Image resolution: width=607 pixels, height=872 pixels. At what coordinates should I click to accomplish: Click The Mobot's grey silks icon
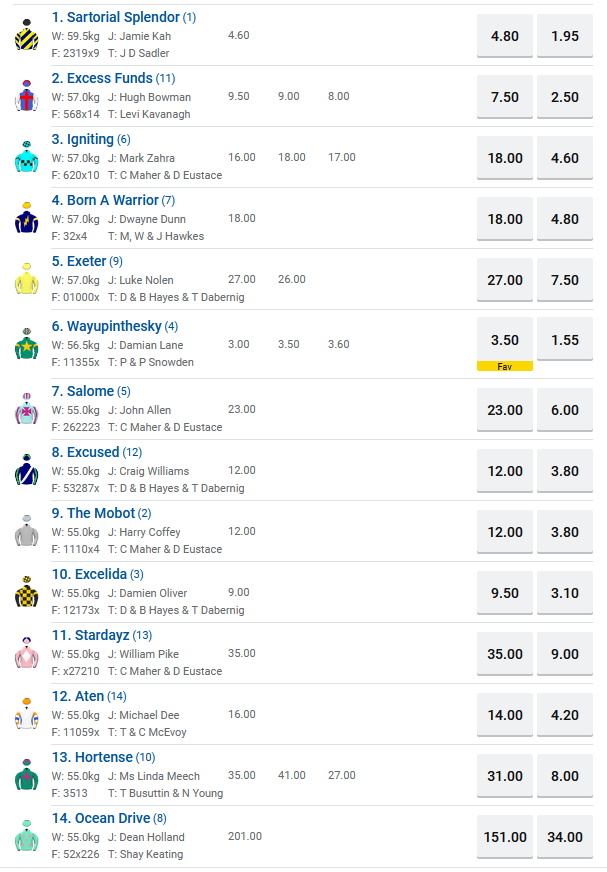pos(26,531)
